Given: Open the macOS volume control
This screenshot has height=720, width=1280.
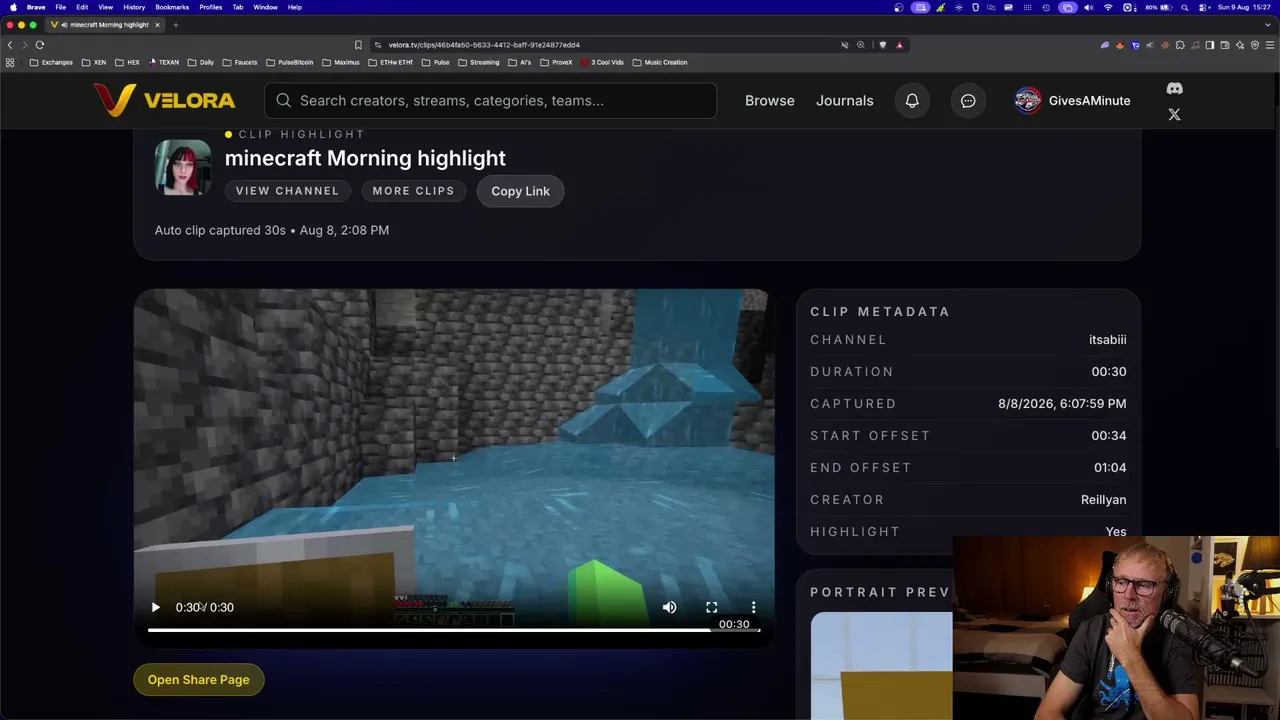Looking at the screenshot, I should [1088, 7].
